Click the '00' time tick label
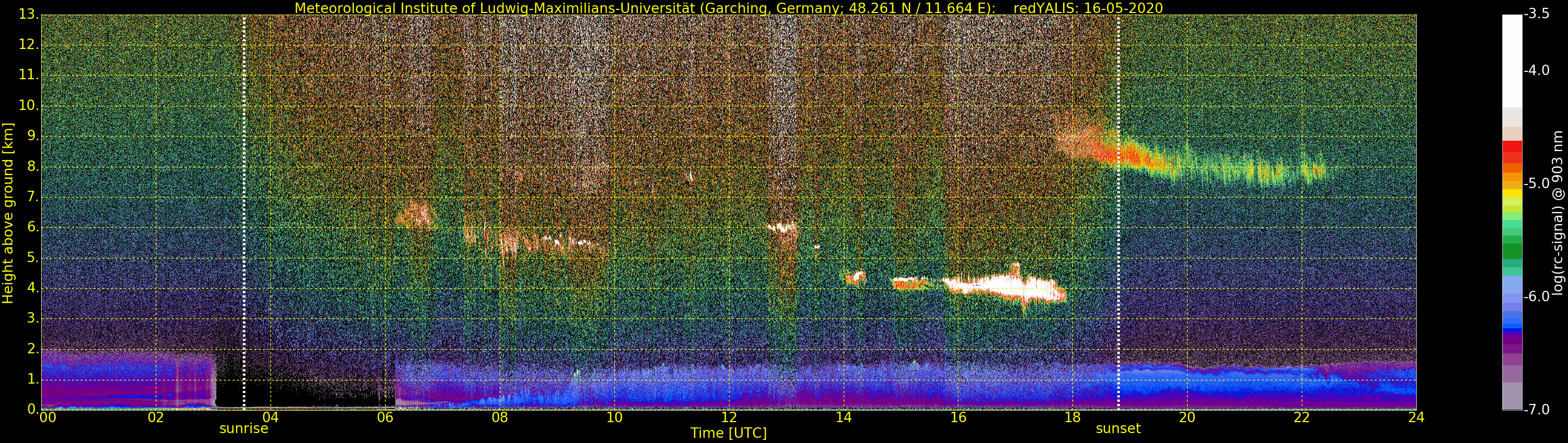Screen dimensions: 1568x443 point(47,417)
